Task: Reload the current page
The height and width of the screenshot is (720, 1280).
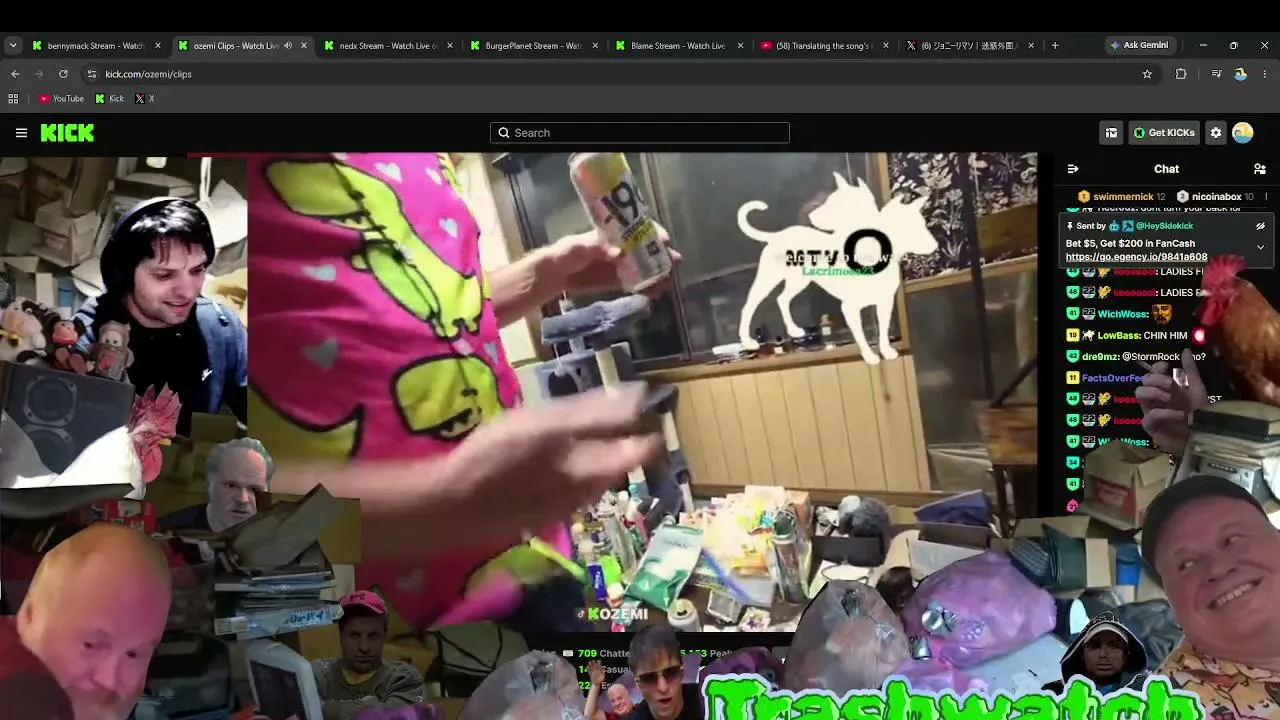Action: 63,74
